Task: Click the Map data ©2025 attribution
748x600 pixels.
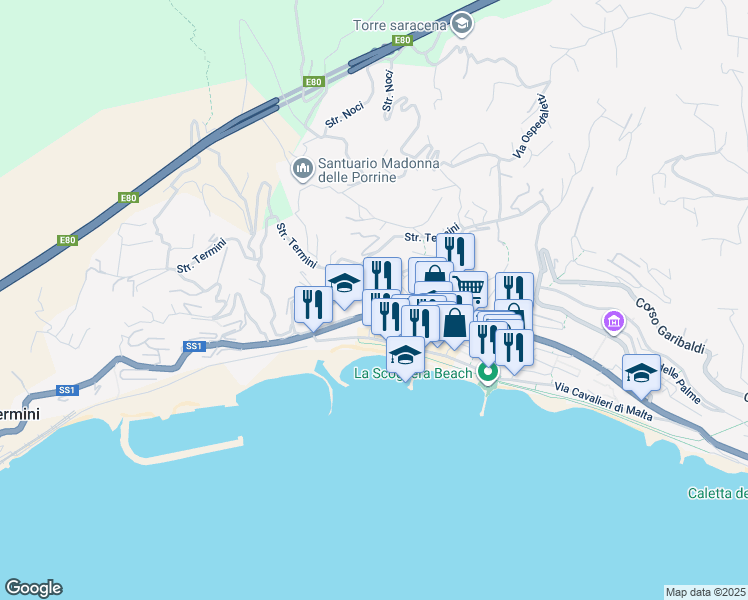Action: pos(706,592)
